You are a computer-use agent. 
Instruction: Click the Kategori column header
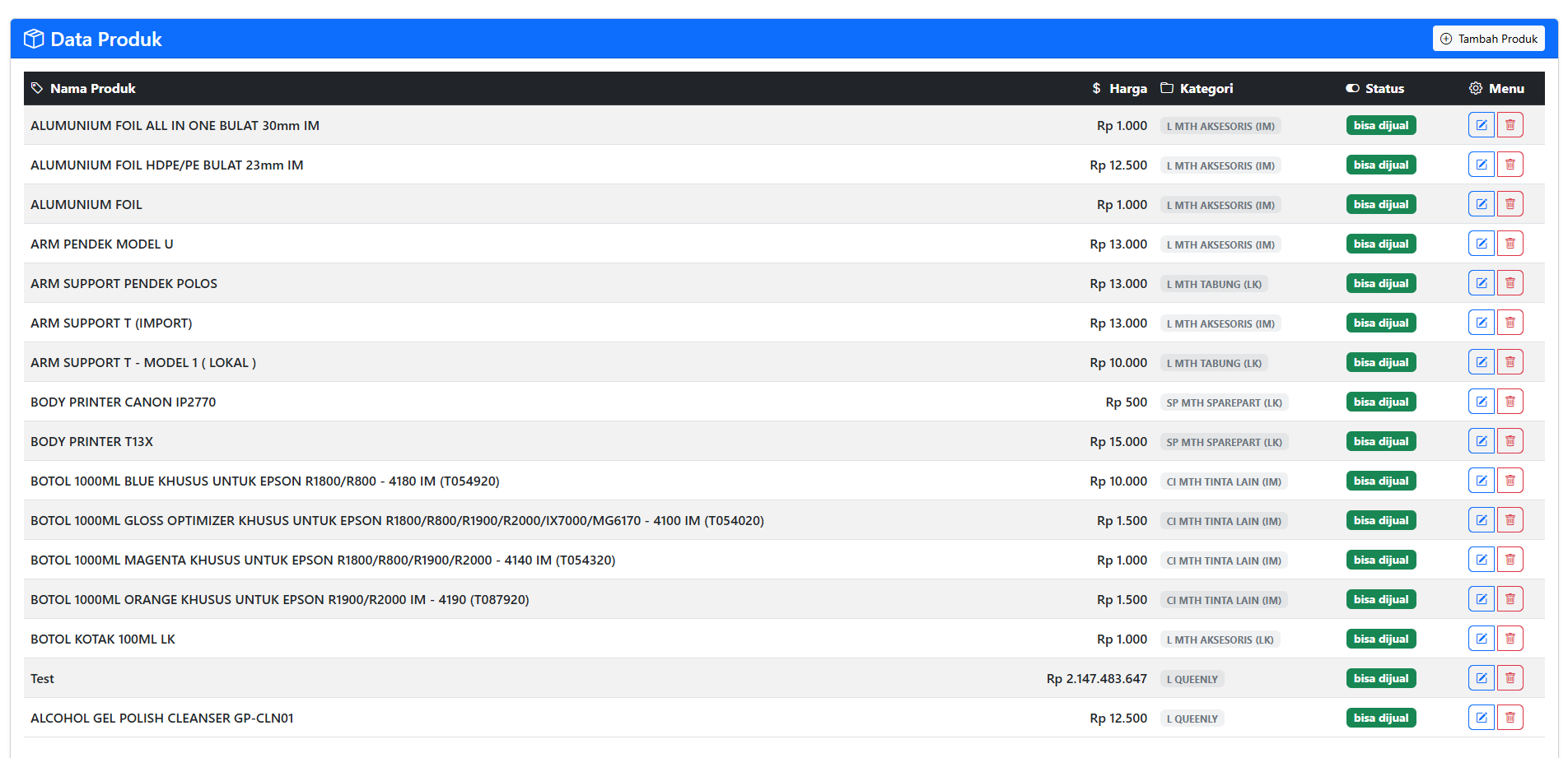point(1206,88)
